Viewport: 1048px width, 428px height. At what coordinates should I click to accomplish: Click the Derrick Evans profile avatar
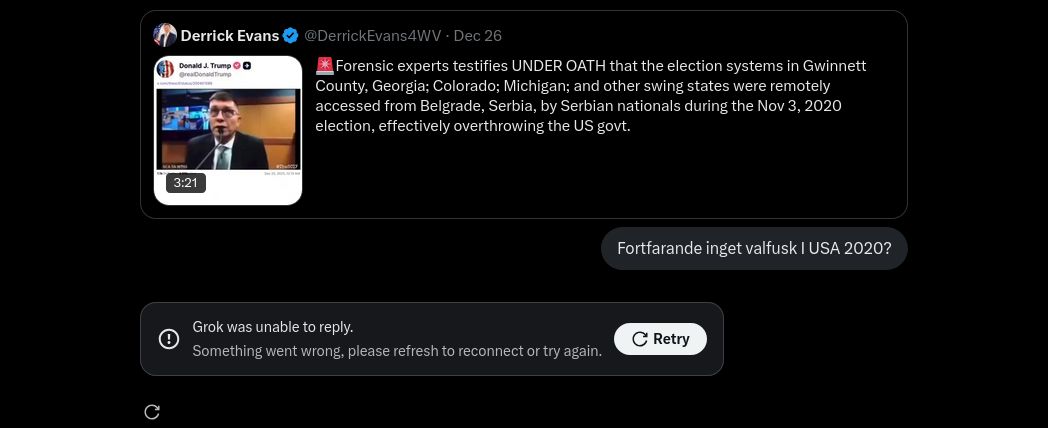click(x=165, y=36)
